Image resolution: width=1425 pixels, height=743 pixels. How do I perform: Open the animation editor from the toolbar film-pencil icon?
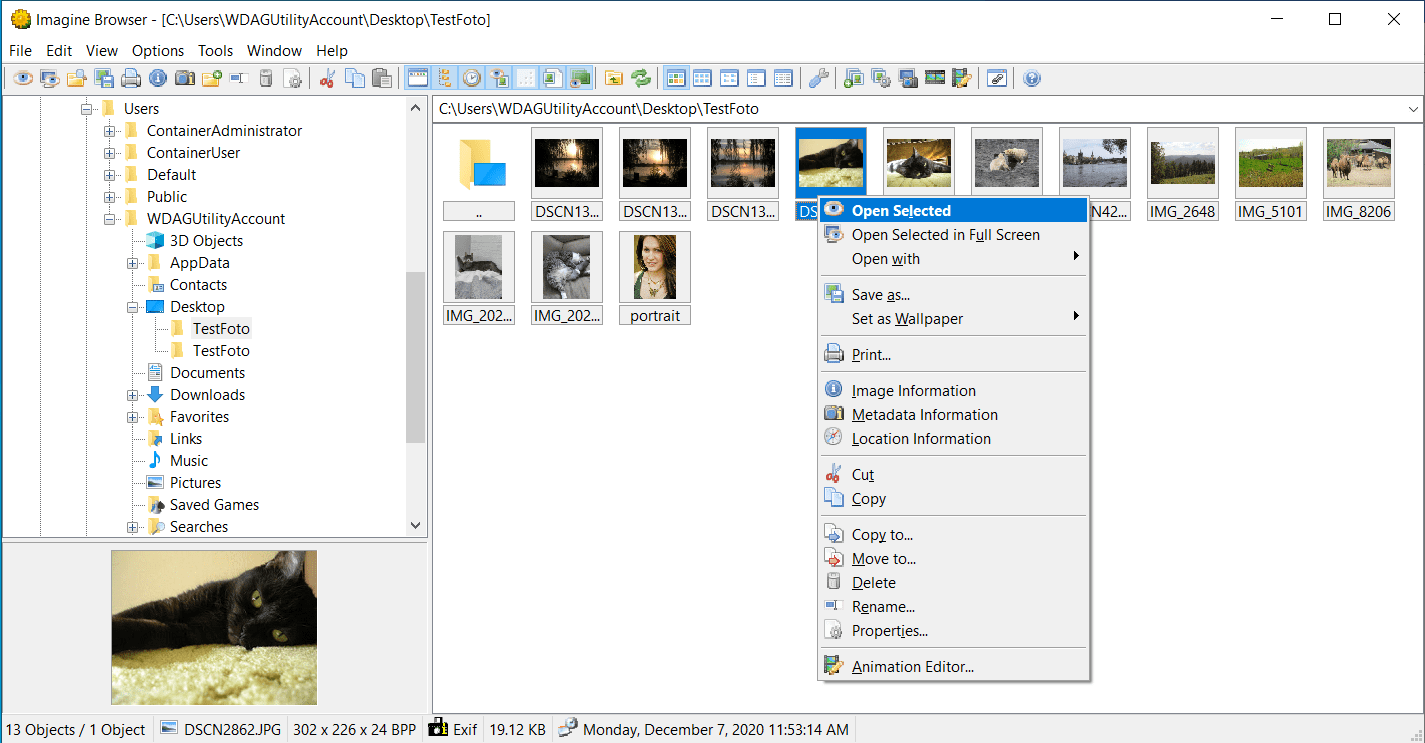(x=962, y=78)
